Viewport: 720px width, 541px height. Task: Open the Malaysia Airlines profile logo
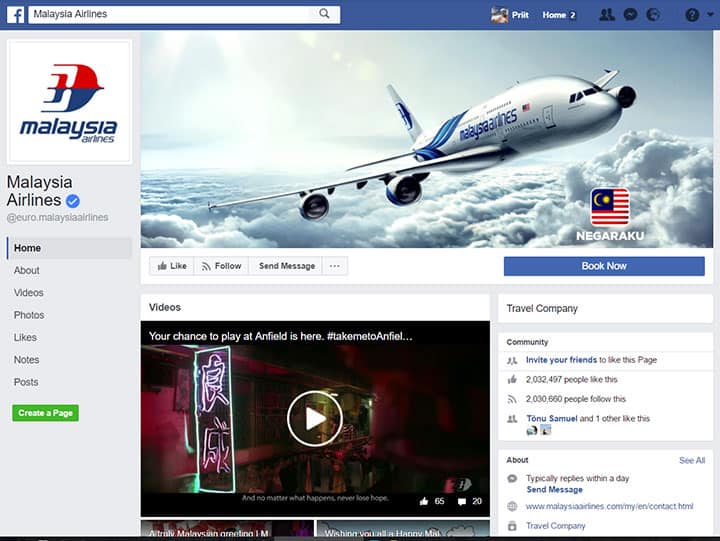pyautogui.click(x=69, y=102)
